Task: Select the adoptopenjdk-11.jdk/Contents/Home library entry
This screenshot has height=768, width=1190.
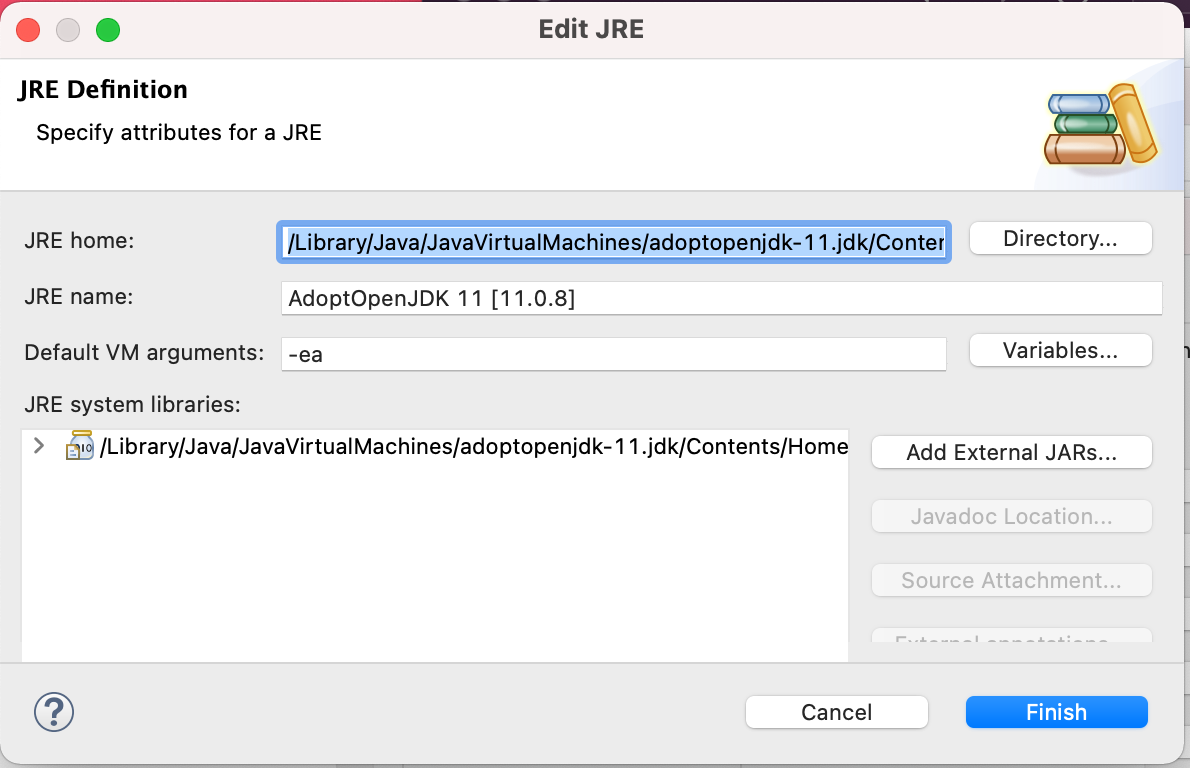Action: 474,446
